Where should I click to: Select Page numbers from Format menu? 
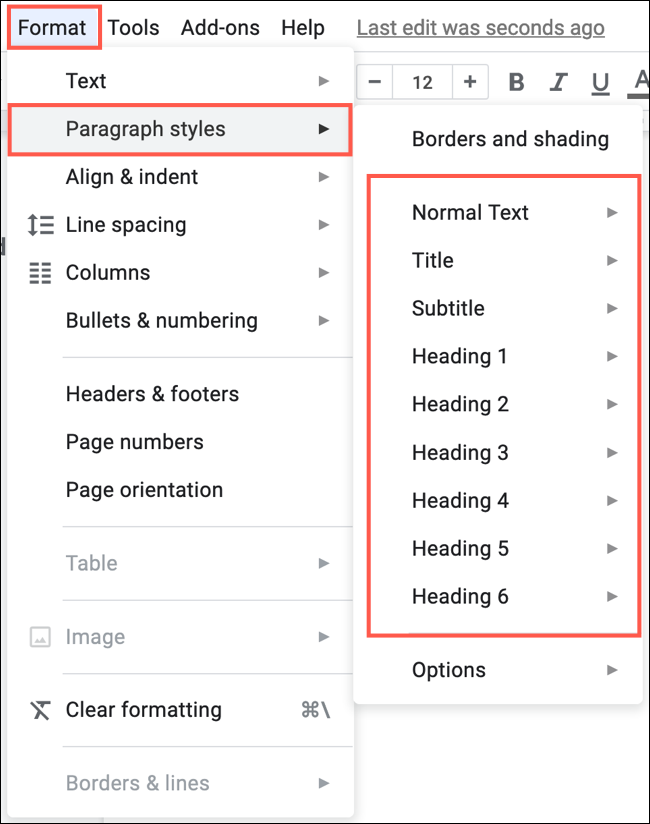[x=135, y=442]
